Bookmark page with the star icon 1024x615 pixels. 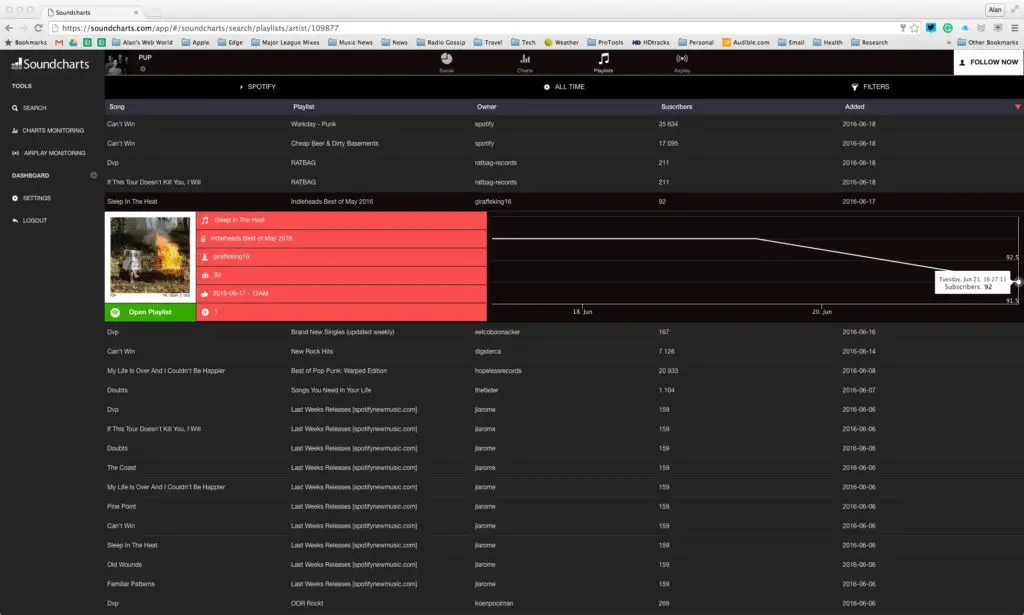coord(914,28)
